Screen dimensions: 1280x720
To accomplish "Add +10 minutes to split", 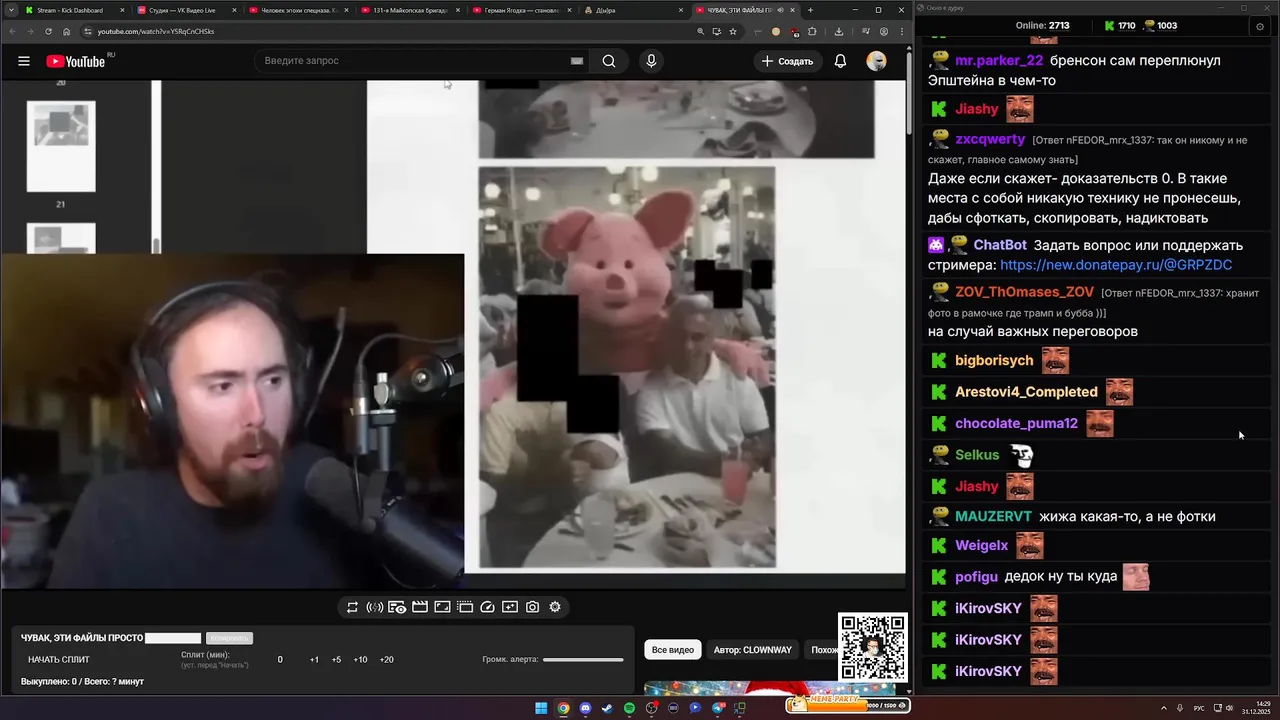I will (x=360, y=660).
